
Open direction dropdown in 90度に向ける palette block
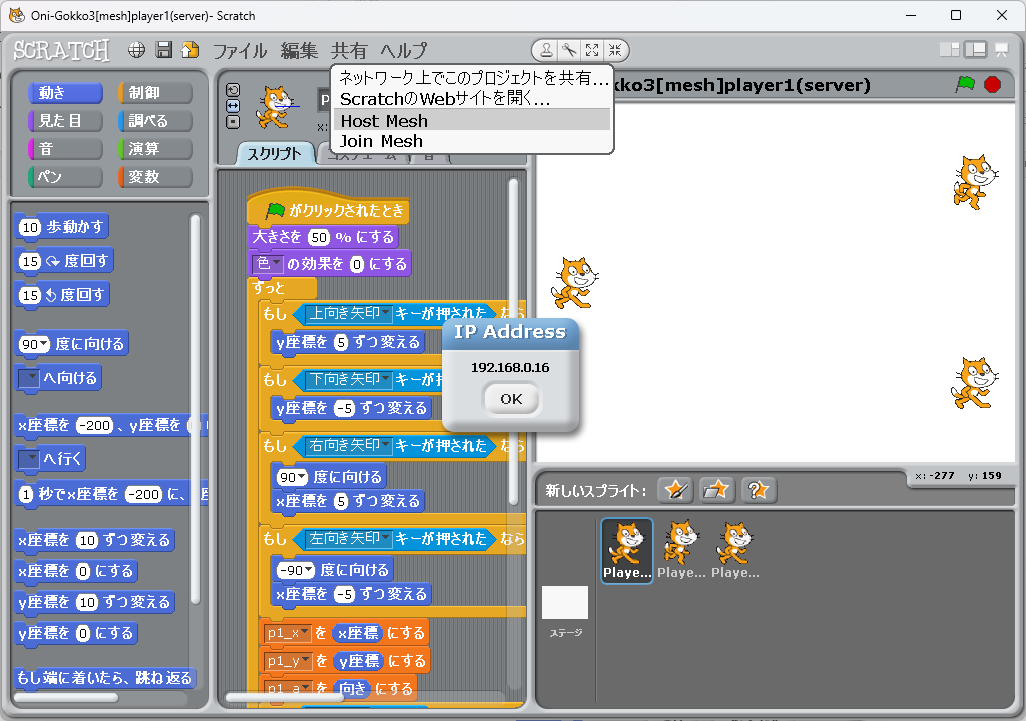click(x=44, y=344)
